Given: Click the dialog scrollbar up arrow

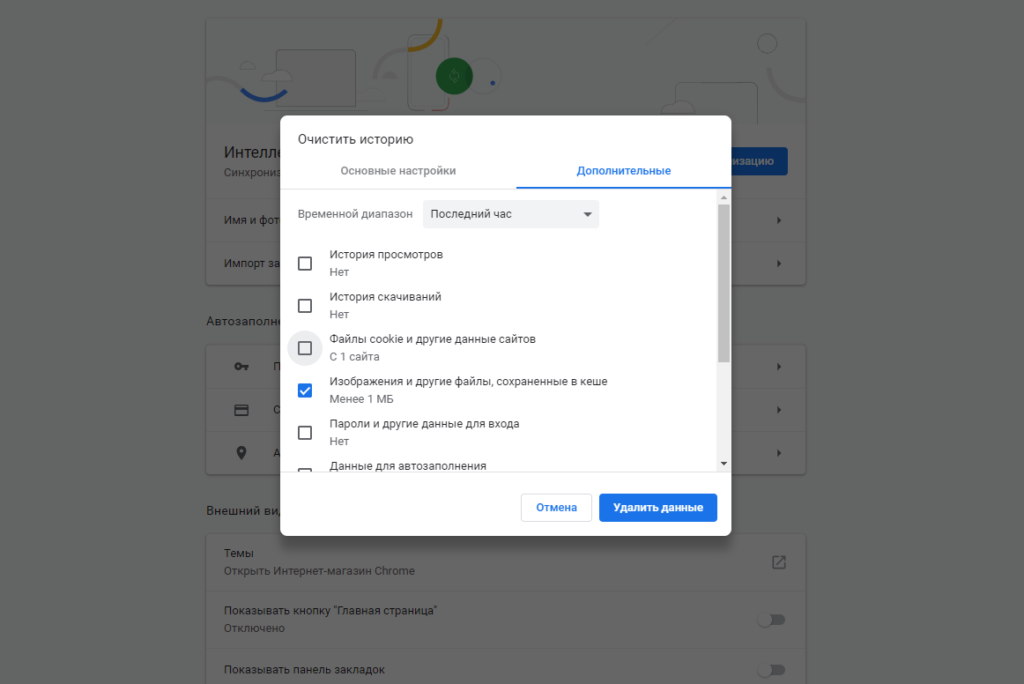Looking at the screenshot, I should coord(723,198).
